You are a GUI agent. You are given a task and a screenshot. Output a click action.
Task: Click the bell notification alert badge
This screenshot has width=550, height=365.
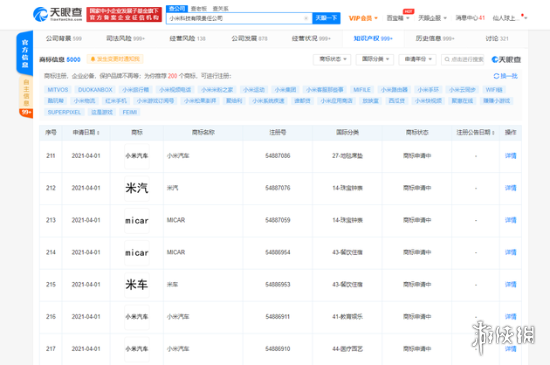[x=115, y=59]
